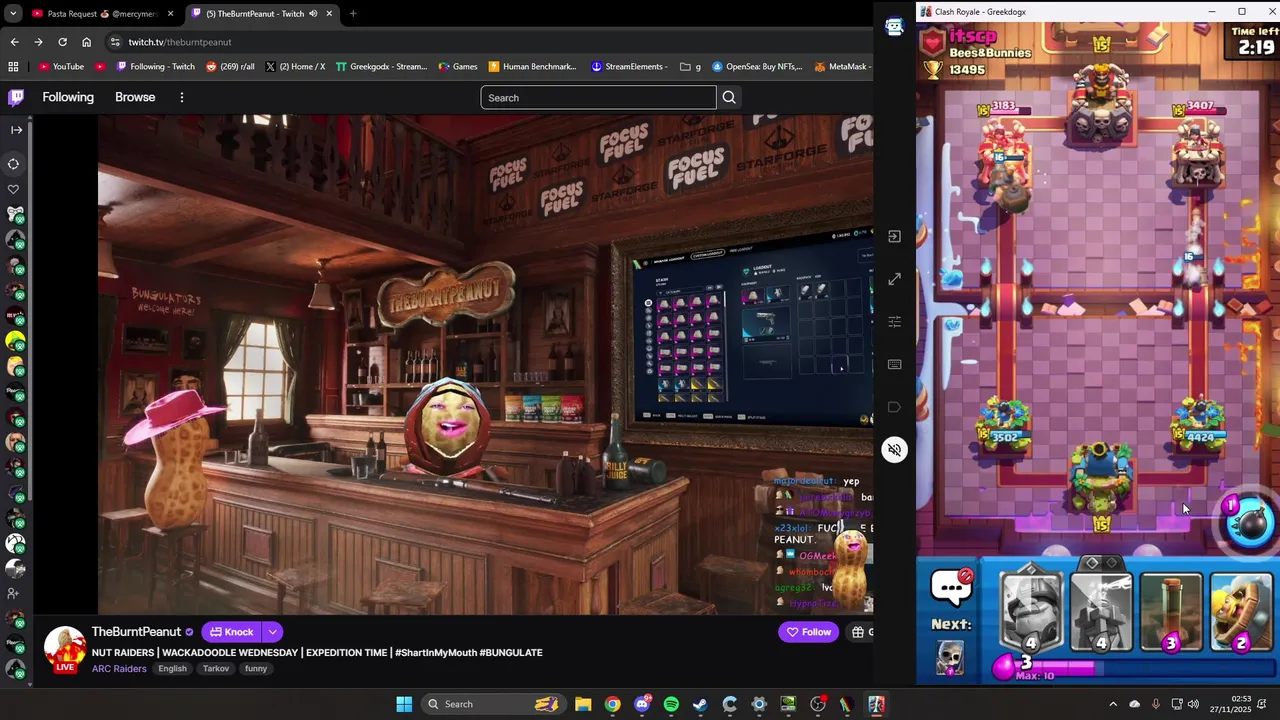Viewport: 1280px width, 720px height.
Task: Open the StreamElements bookmark
Action: point(629,67)
